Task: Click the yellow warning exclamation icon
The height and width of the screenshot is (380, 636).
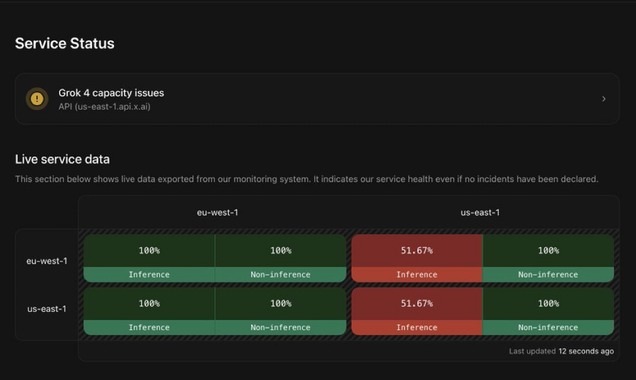Action: pos(37,99)
